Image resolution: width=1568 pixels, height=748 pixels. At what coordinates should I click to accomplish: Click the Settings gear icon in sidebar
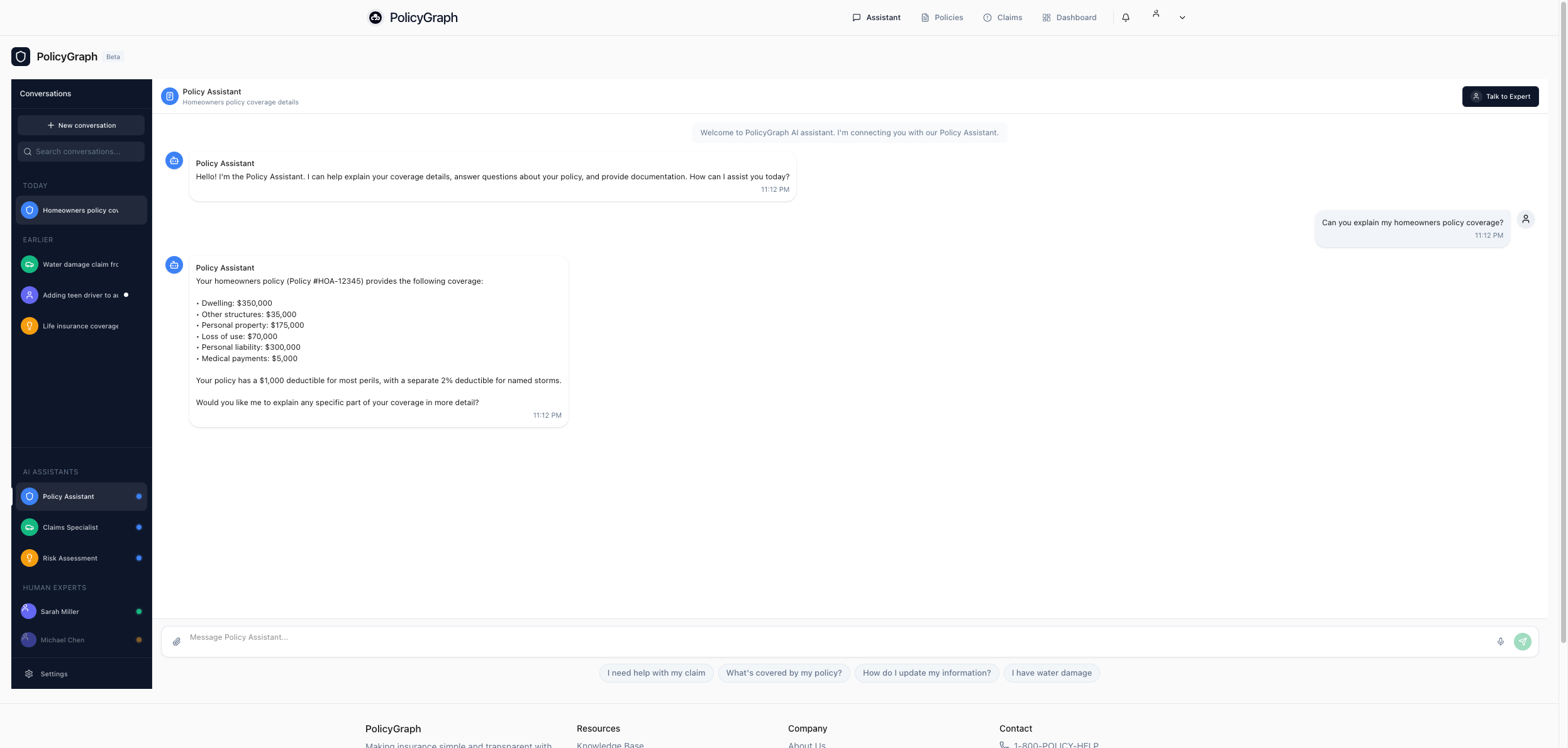29,674
